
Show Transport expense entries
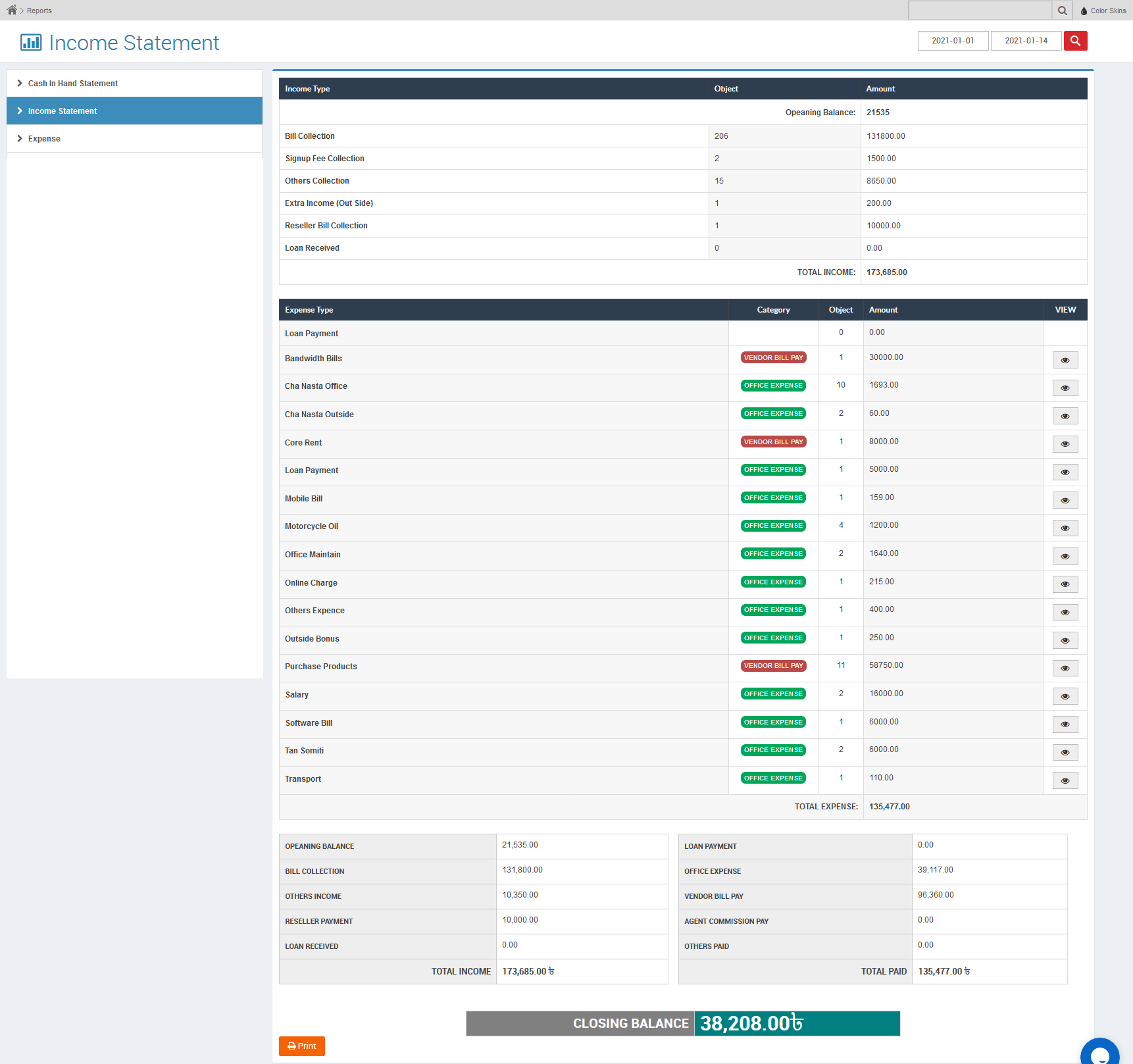1065,780
